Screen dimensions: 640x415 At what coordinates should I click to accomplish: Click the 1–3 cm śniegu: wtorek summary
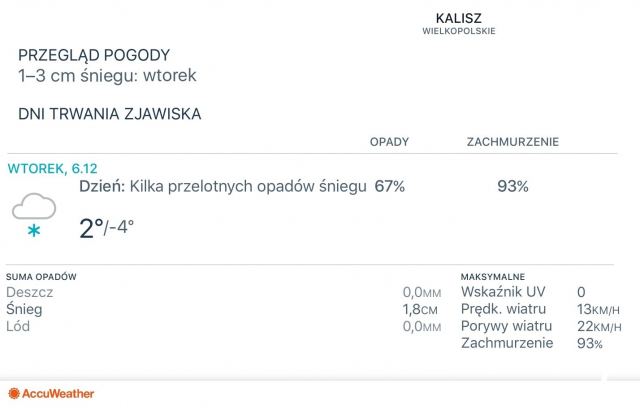pos(107,75)
